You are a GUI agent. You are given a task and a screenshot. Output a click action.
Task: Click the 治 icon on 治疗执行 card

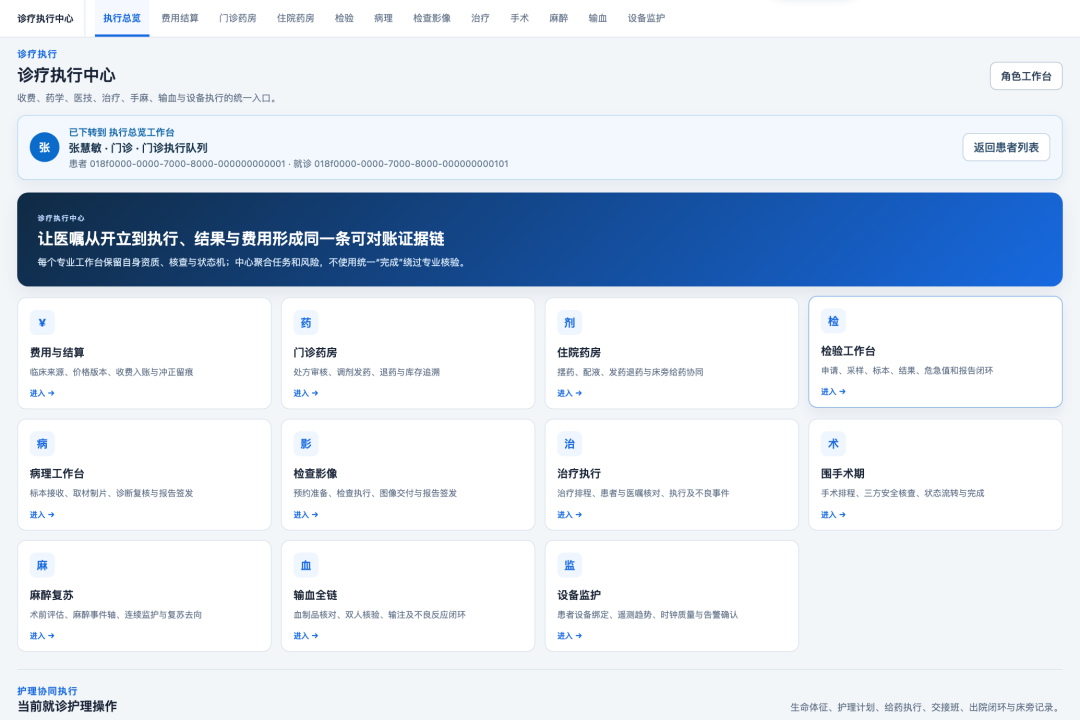tap(570, 444)
